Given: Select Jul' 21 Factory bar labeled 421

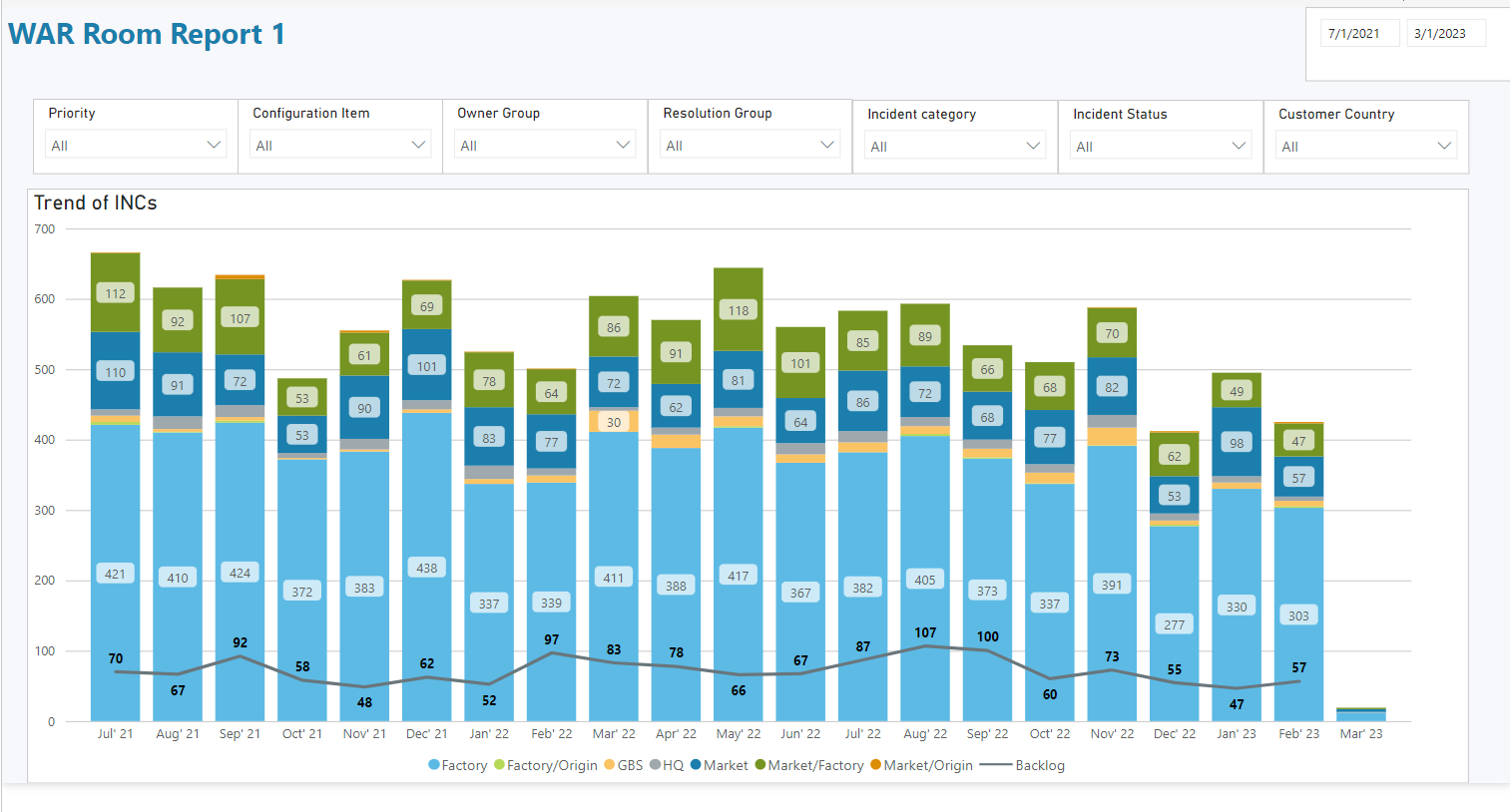Looking at the screenshot, I should pyautogui.click(x=116, y=573).
